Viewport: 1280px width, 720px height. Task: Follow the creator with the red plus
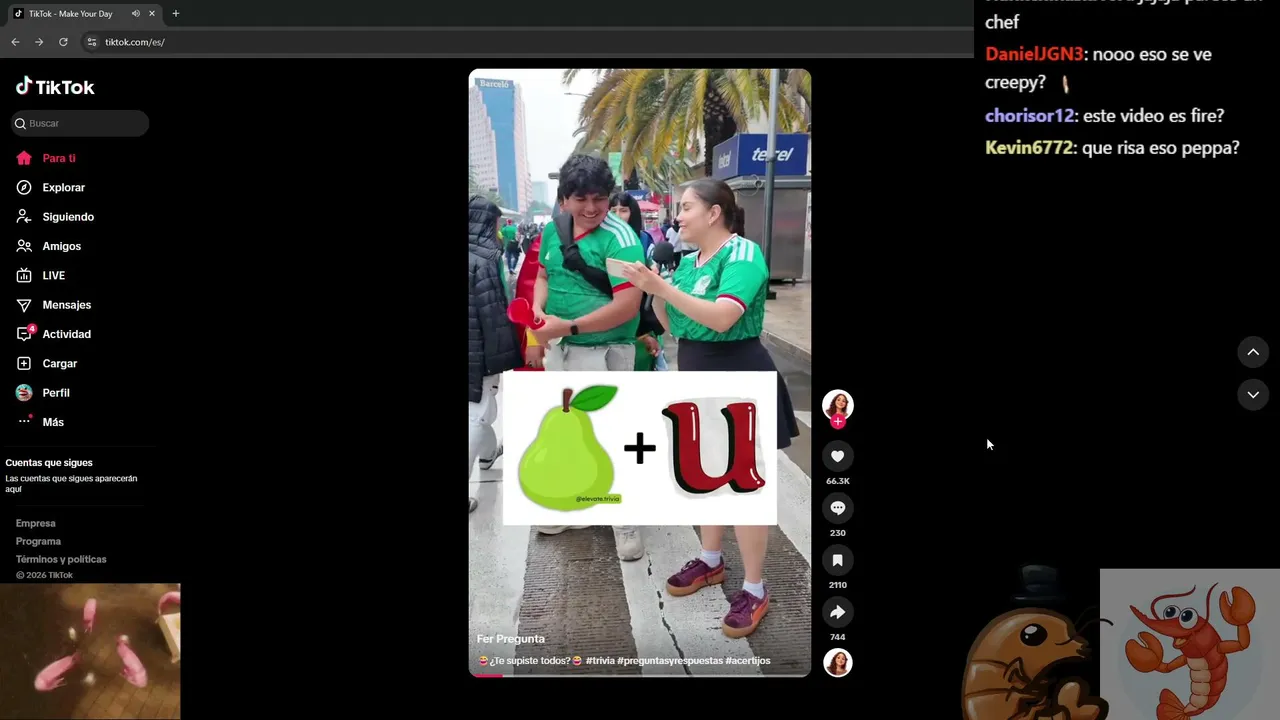coord(838,421)
